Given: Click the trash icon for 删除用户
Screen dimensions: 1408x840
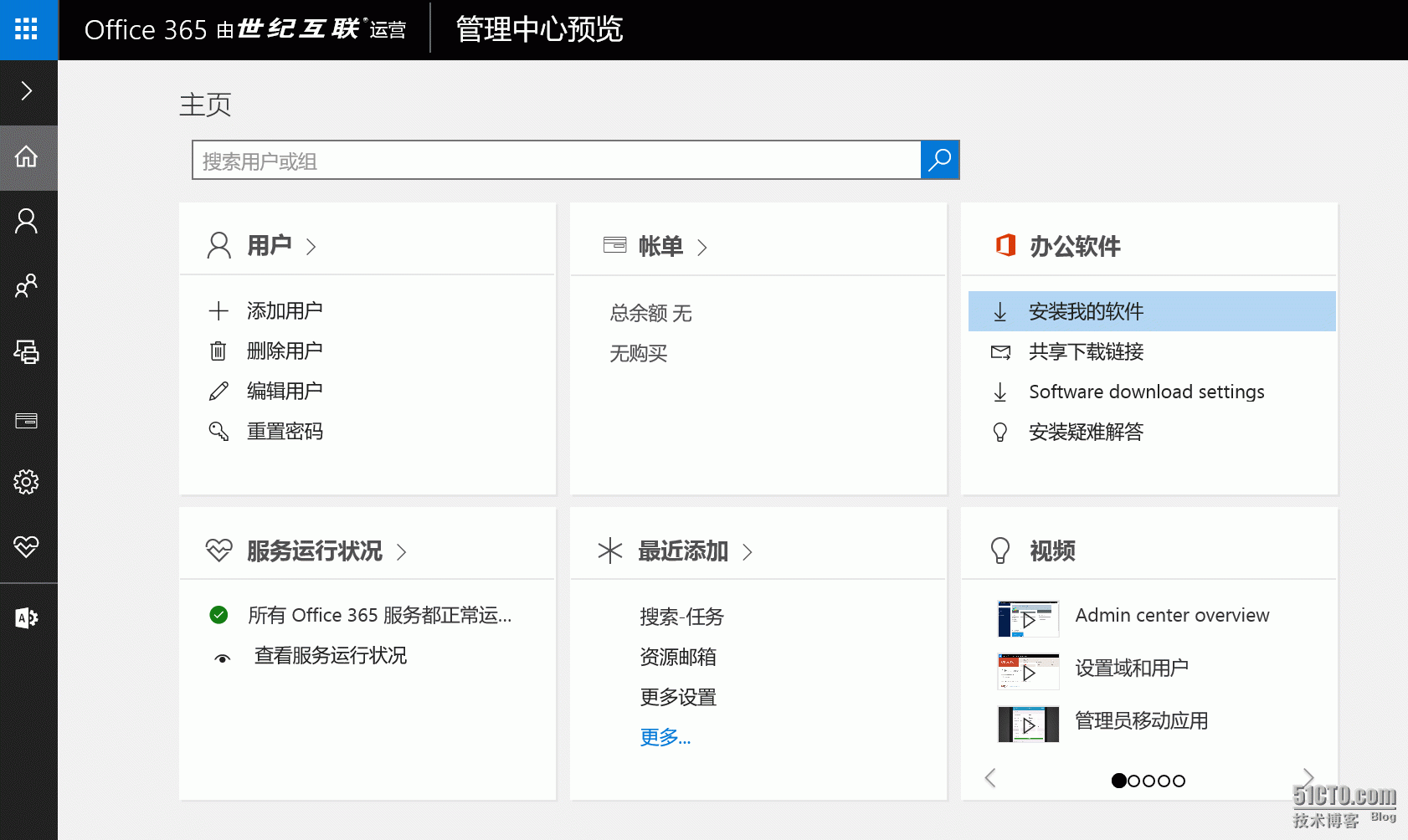Looking at the screenshot, I should pos(218,351).
